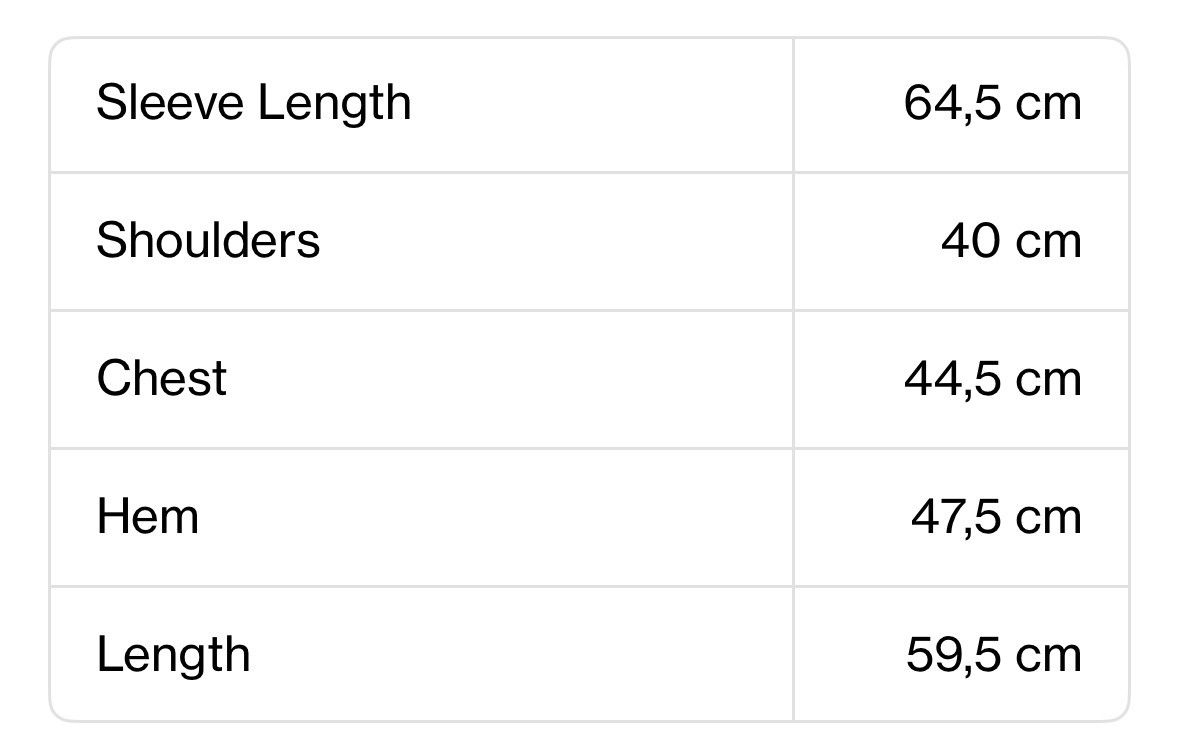Click the digits 64,5 in first row
This screenshot has width=1179, height=752.
point(953,103)
